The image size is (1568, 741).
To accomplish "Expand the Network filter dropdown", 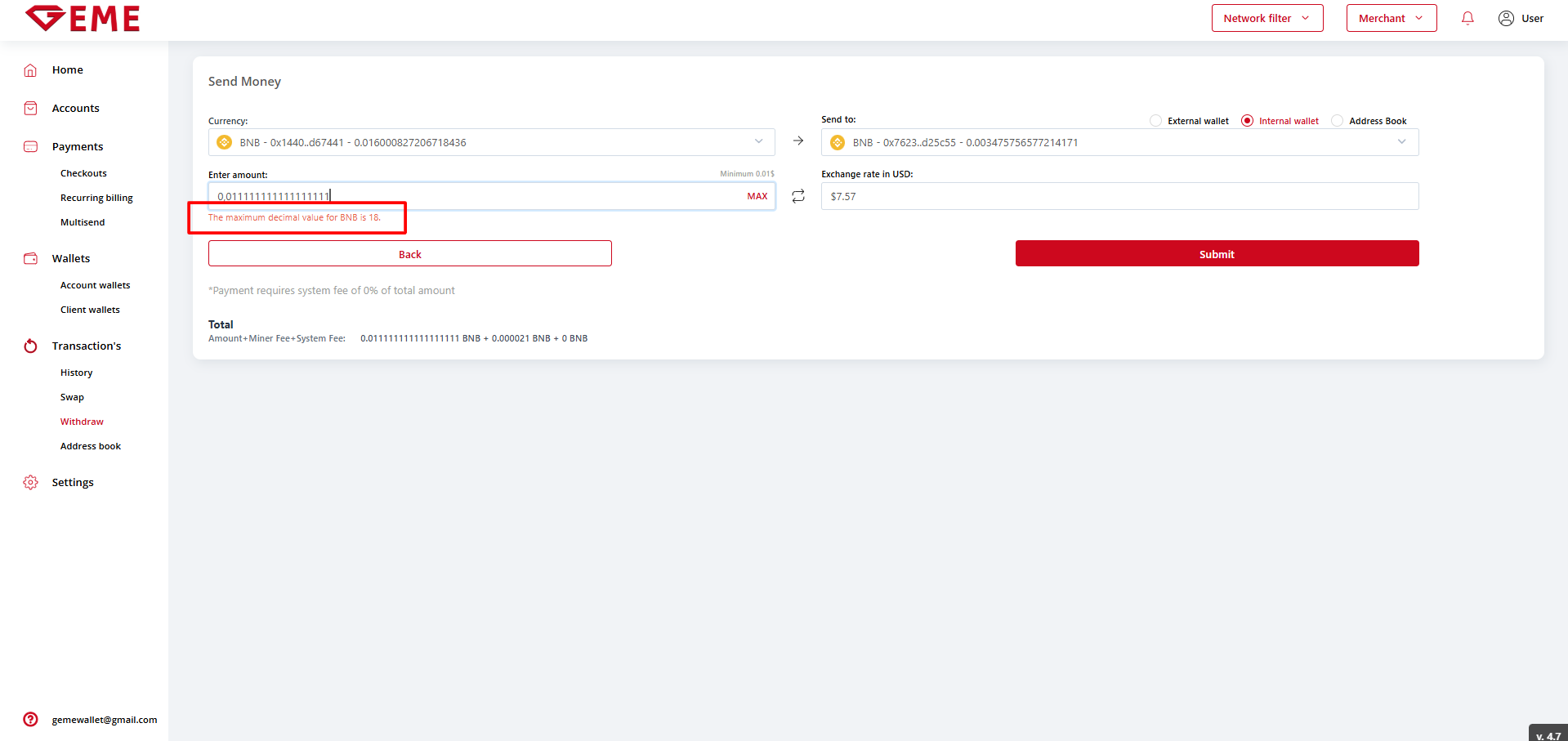I will pyautogui.click(x=1266, y=18).
